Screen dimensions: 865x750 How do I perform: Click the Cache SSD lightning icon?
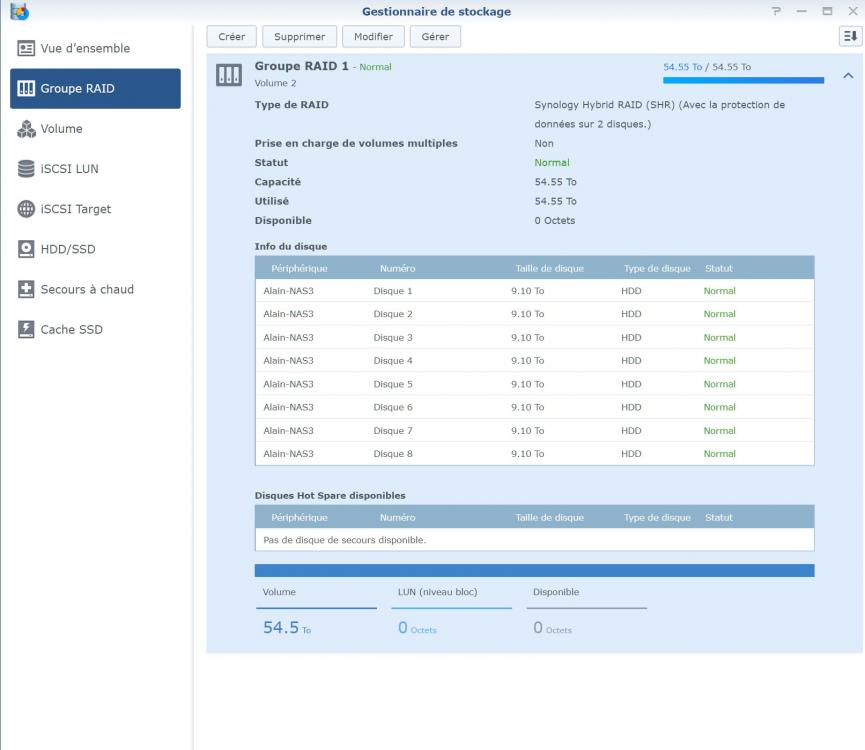26,329
